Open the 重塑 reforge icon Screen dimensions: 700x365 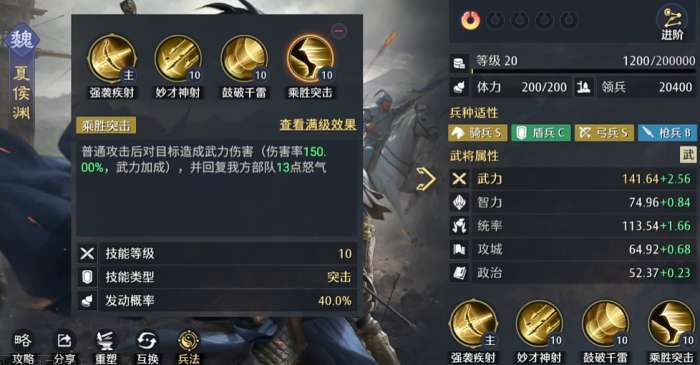click(106, 347)
